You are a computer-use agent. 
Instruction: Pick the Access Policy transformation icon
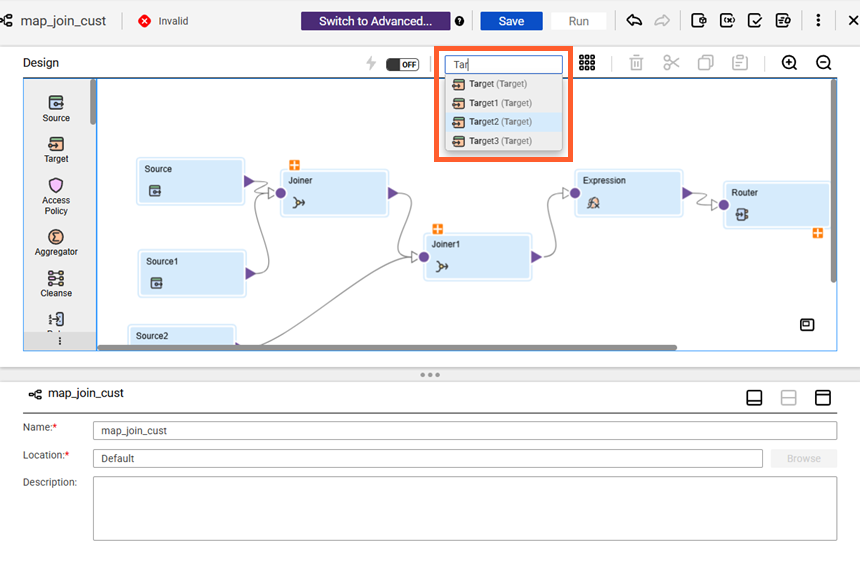[56, 185]
